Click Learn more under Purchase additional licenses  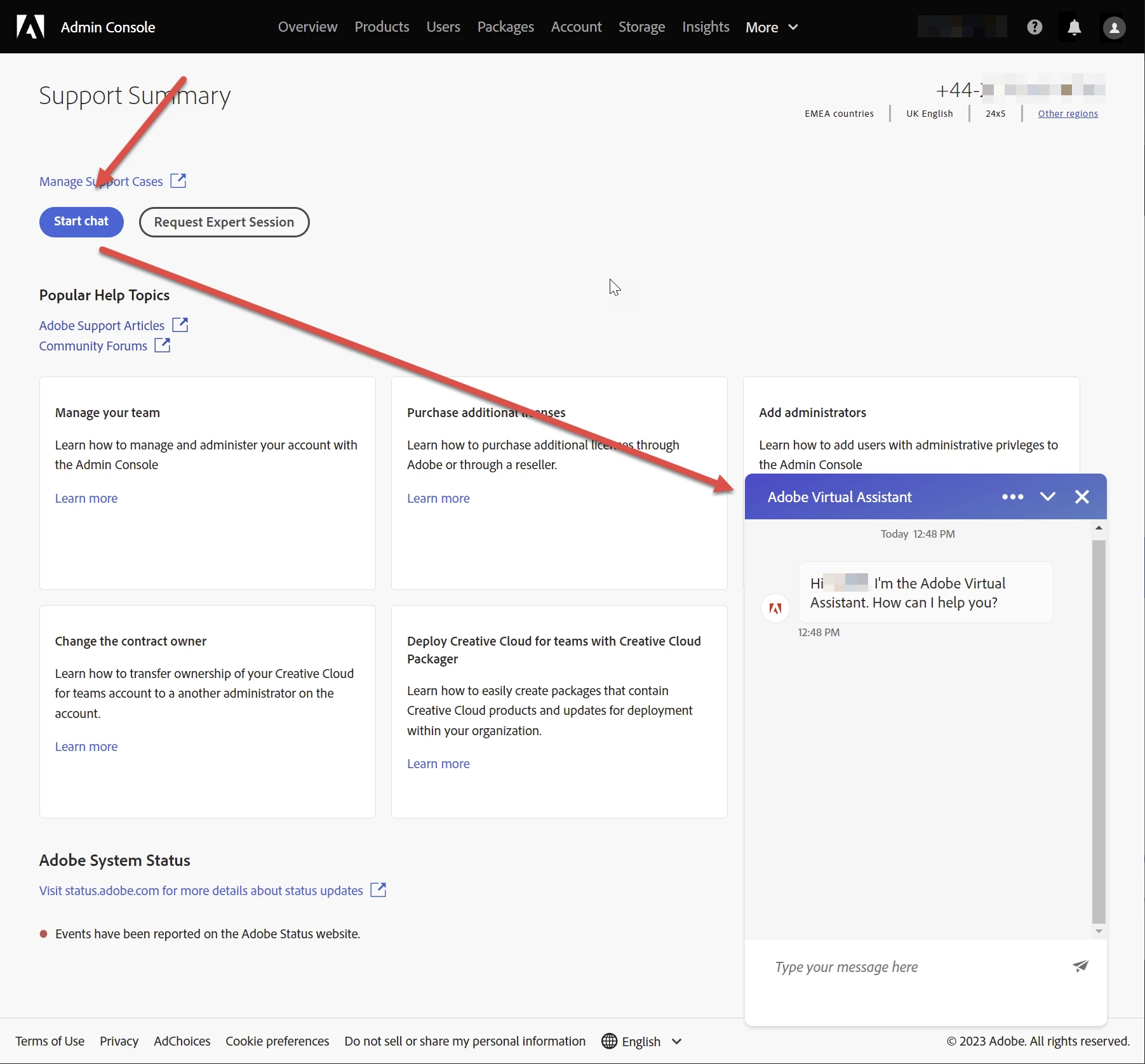coord(438,498)
